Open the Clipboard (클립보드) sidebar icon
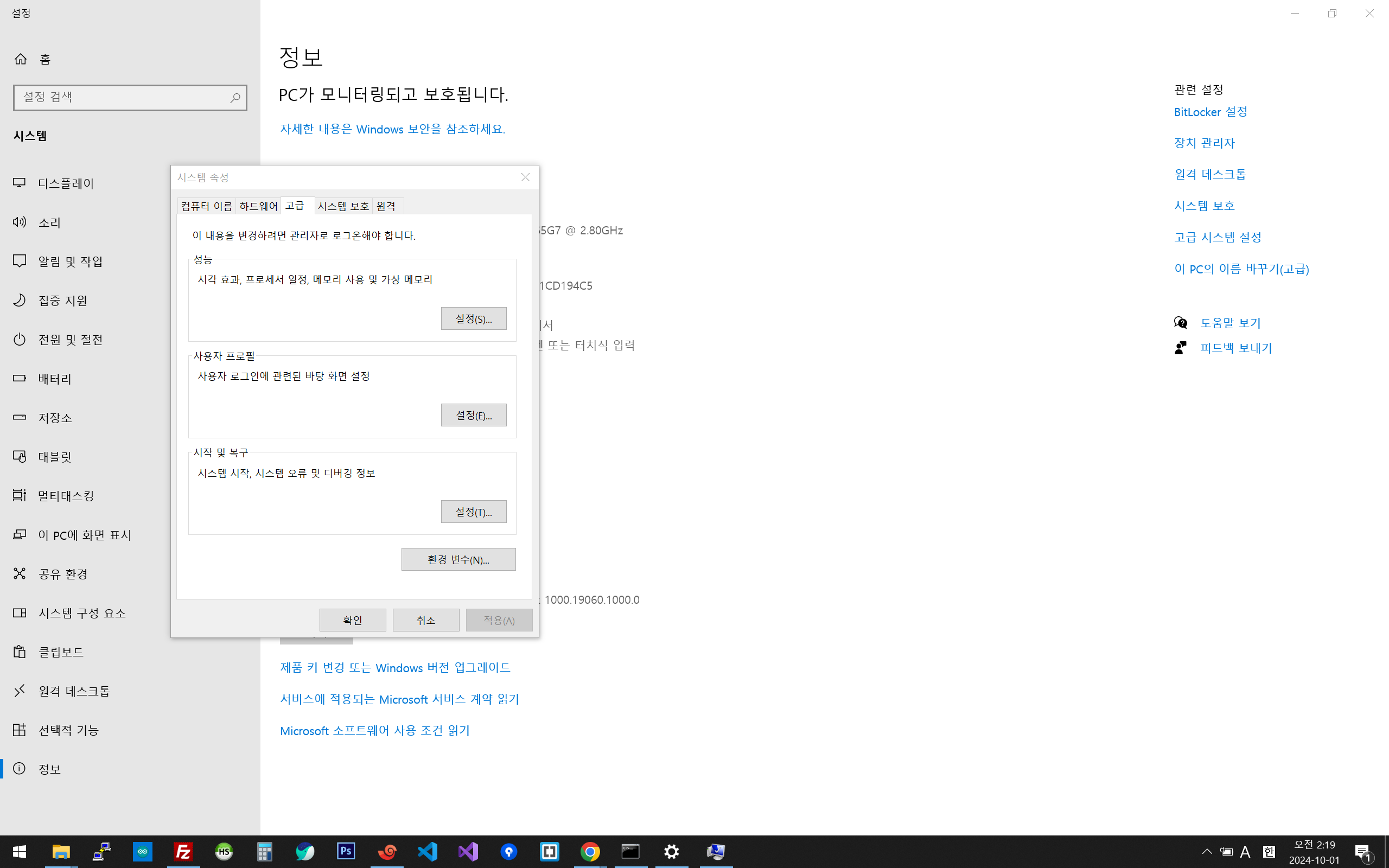1389x868 pixels. pos(20,652)
